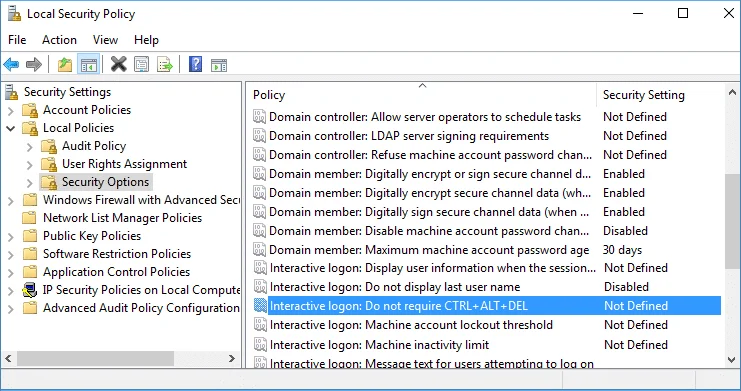Viewport: 741px width, 391px height.
Task: Open the View menu
Action: pyautogui.click(x=105, y=40)
